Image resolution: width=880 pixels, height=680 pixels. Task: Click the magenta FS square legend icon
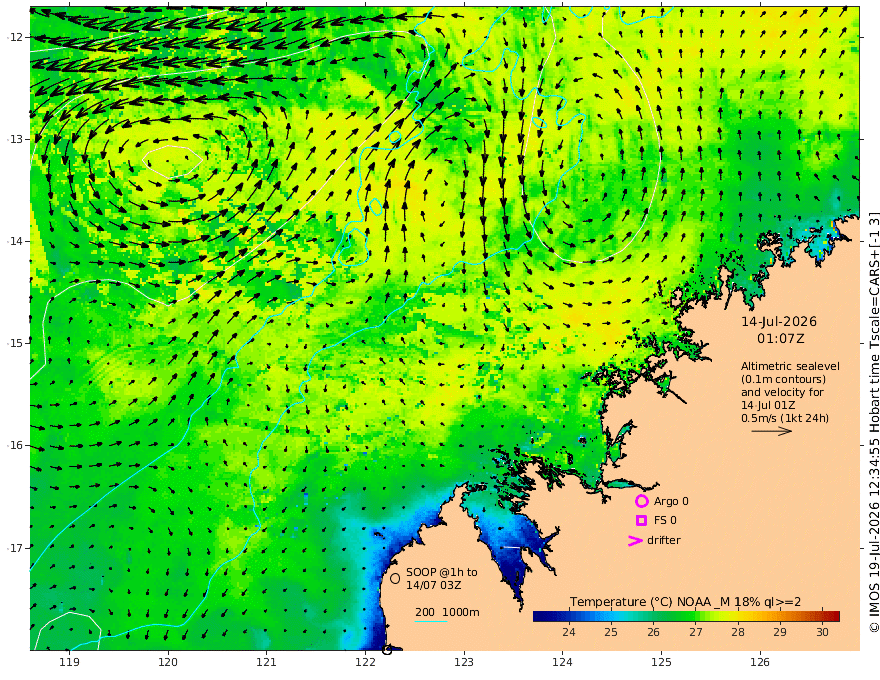click(641, 520)
